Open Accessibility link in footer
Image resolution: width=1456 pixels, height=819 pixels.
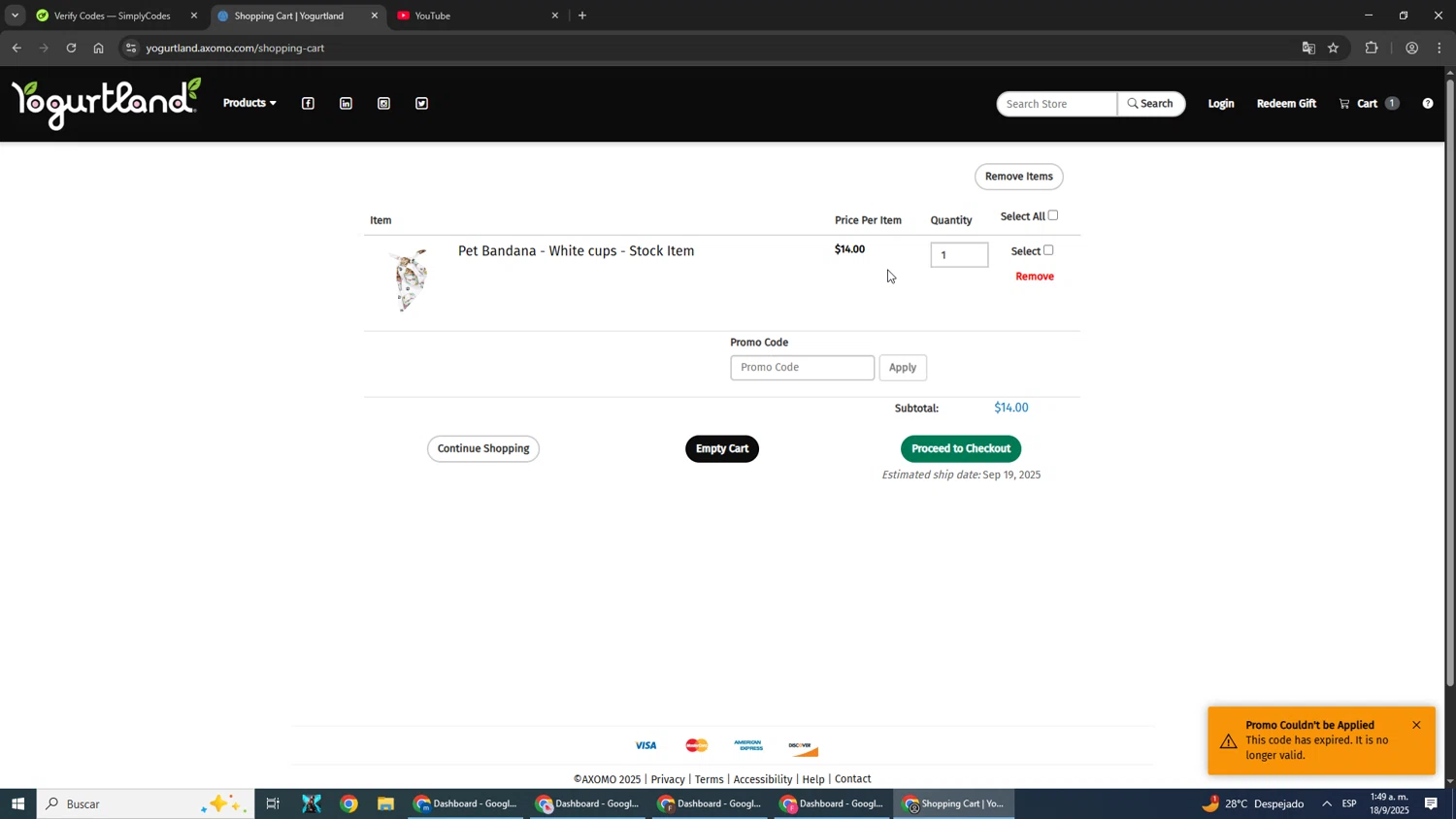pyautogui.click(x=763, y=779)
